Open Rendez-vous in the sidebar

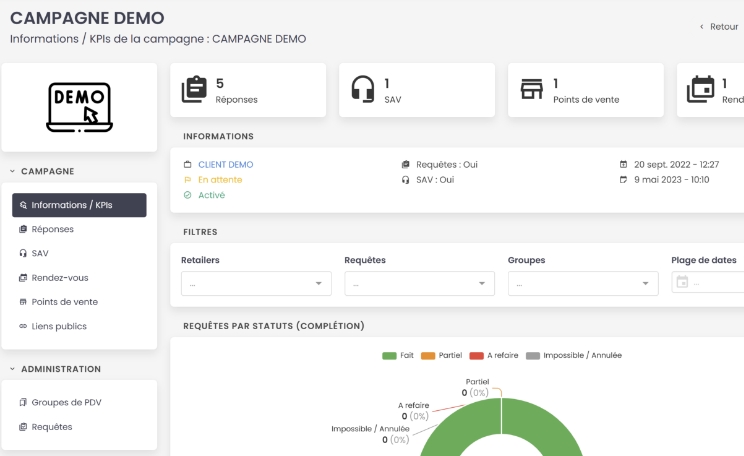coord(79,278)
